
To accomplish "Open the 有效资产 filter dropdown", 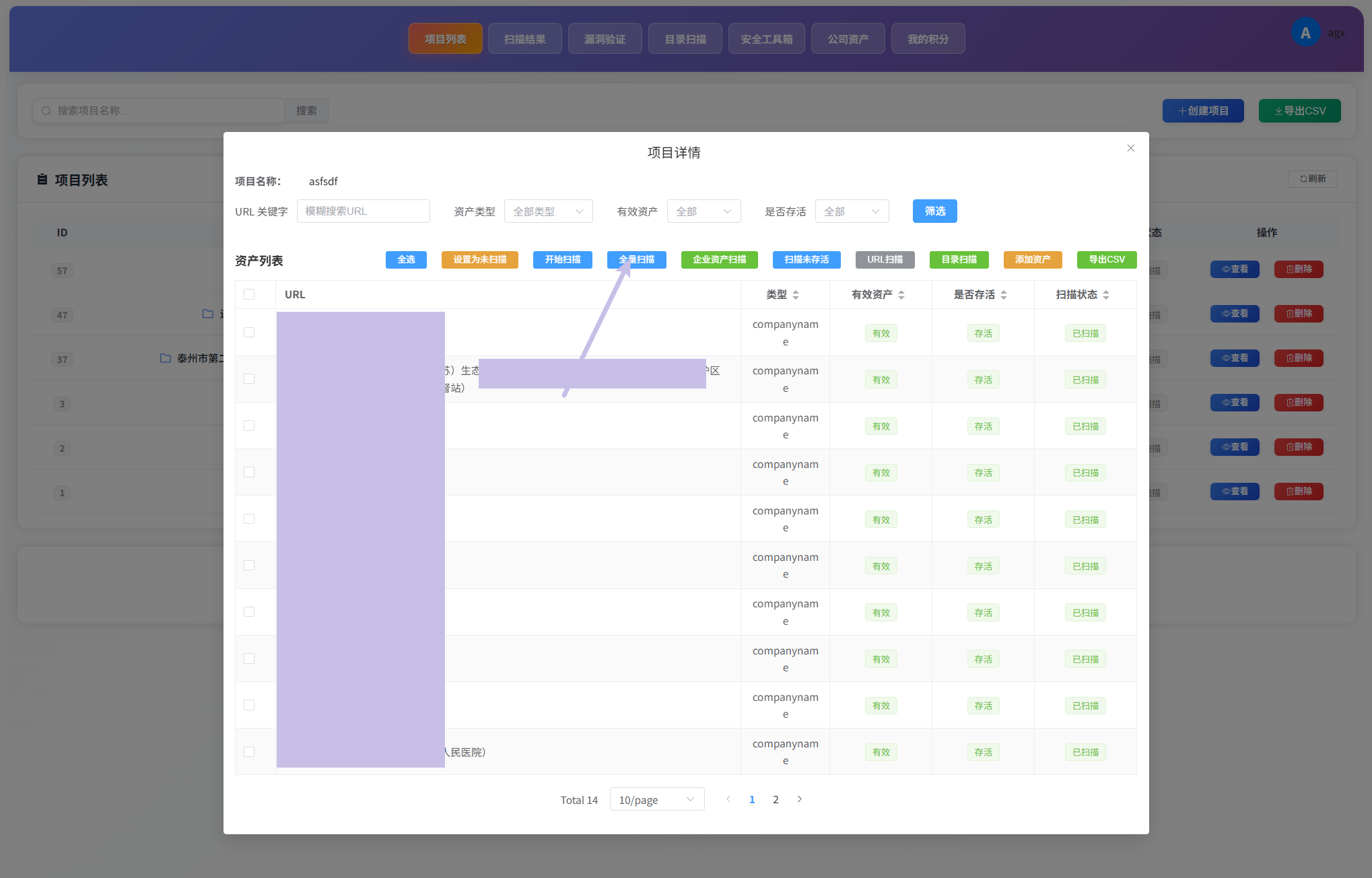I will point(704,211).
